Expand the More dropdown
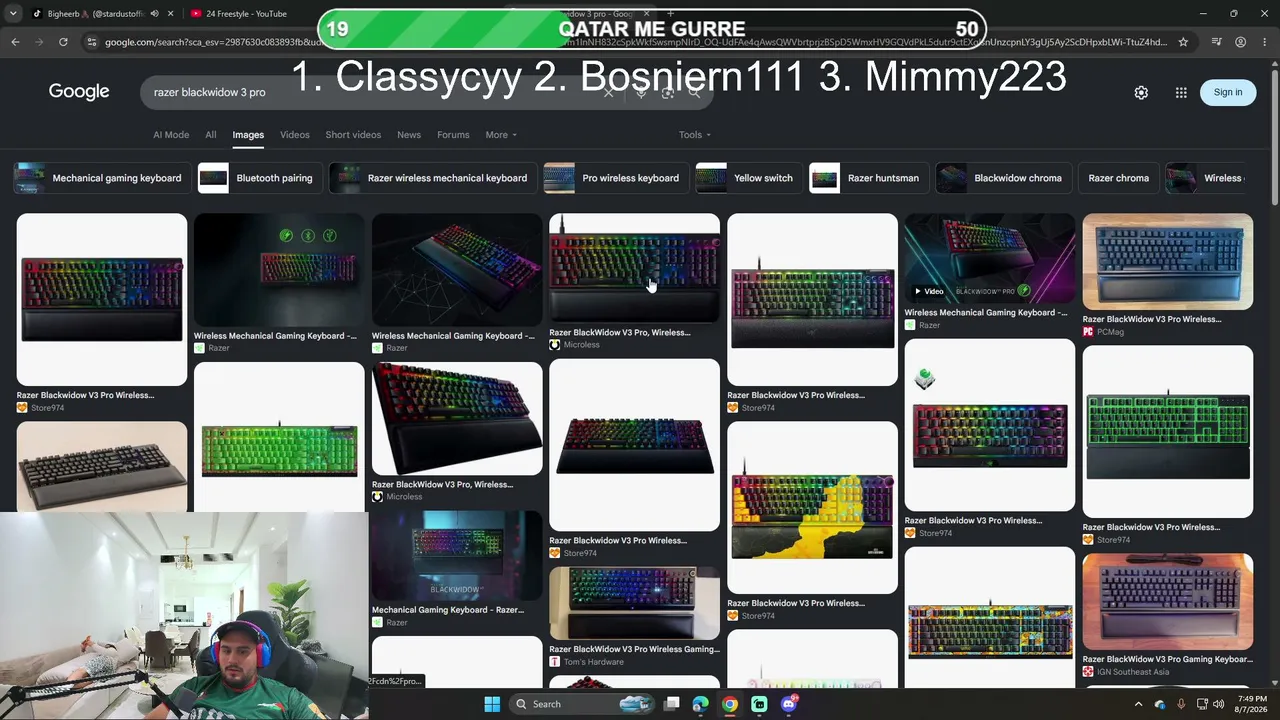 pyautogui.click(x=501, y=135)
